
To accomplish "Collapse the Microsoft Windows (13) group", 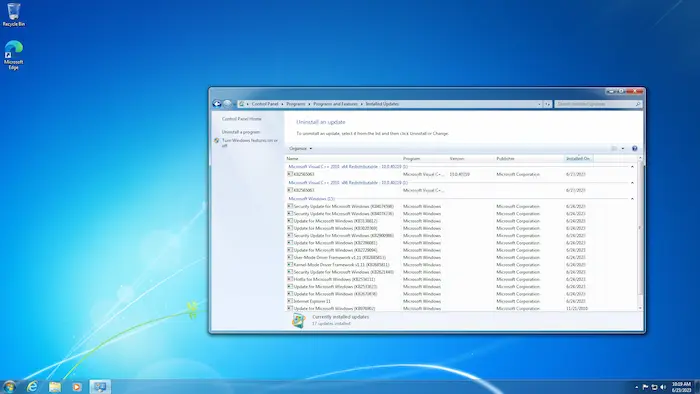I will 632,199.
